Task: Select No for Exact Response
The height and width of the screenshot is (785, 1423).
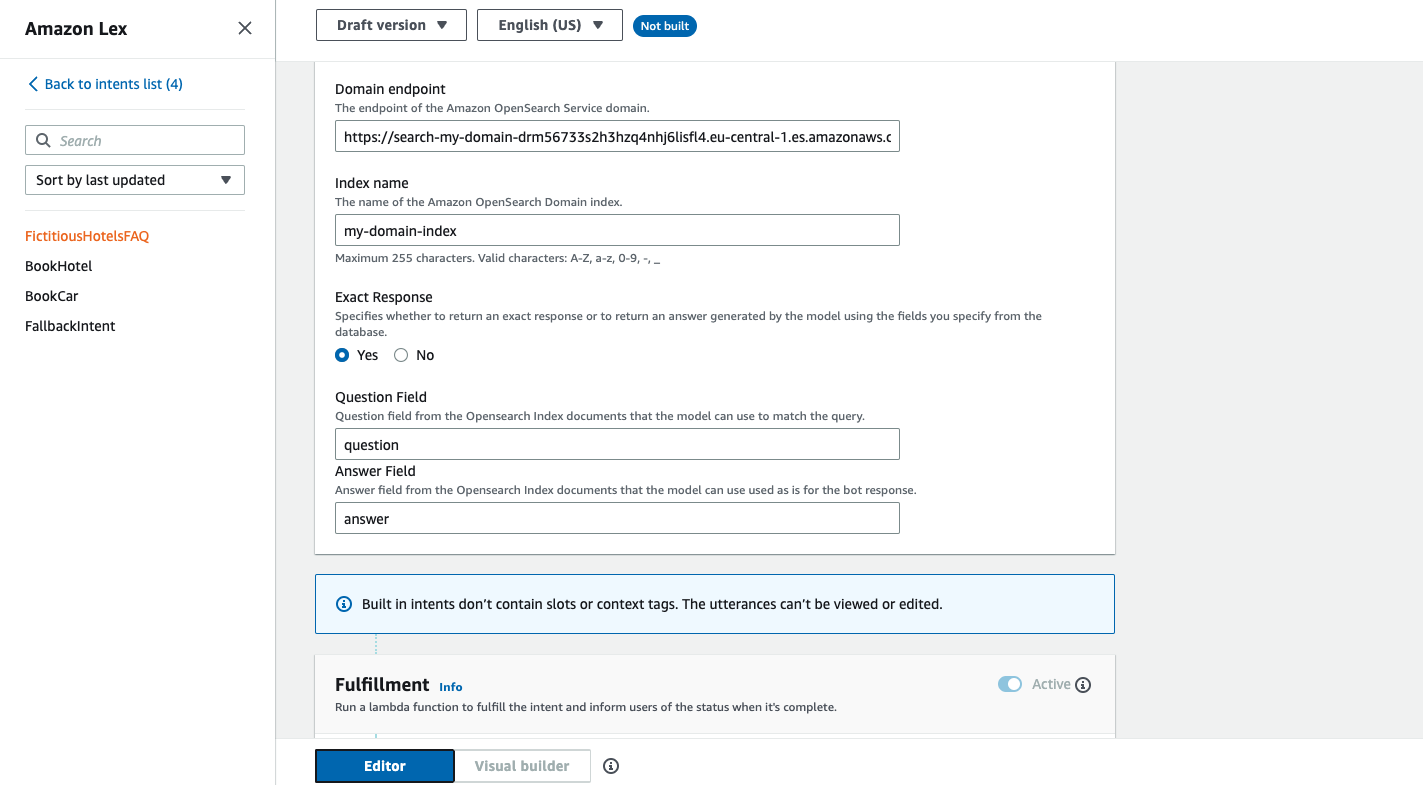Action: [x=400, y=355]
